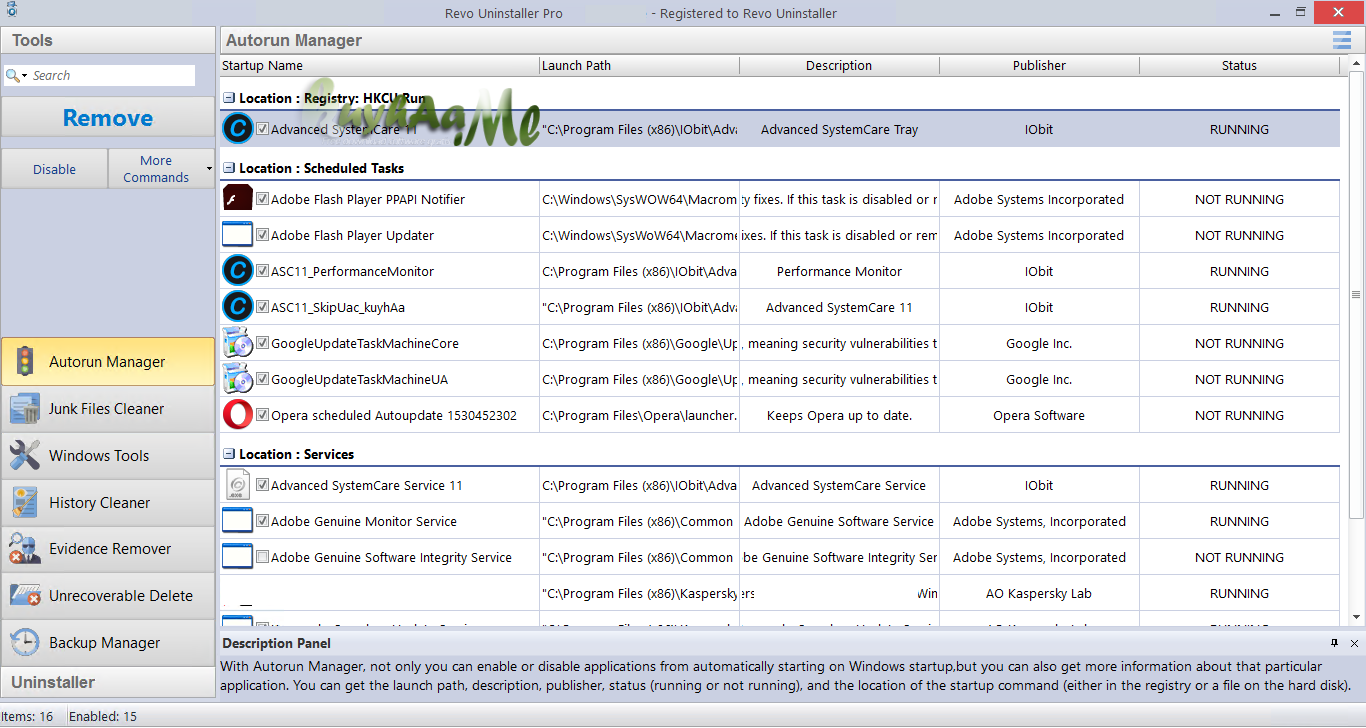Click the Disable button
Viewport: 1366px width, 728px height.
tap(54, 169)
